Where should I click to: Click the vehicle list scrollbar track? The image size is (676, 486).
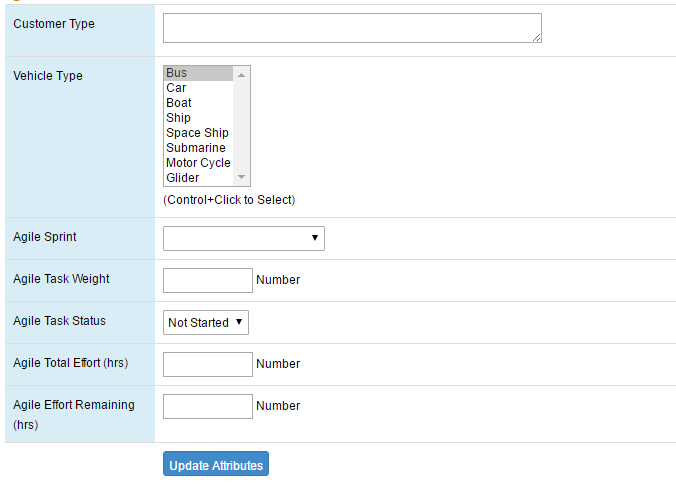click(241, 126)
